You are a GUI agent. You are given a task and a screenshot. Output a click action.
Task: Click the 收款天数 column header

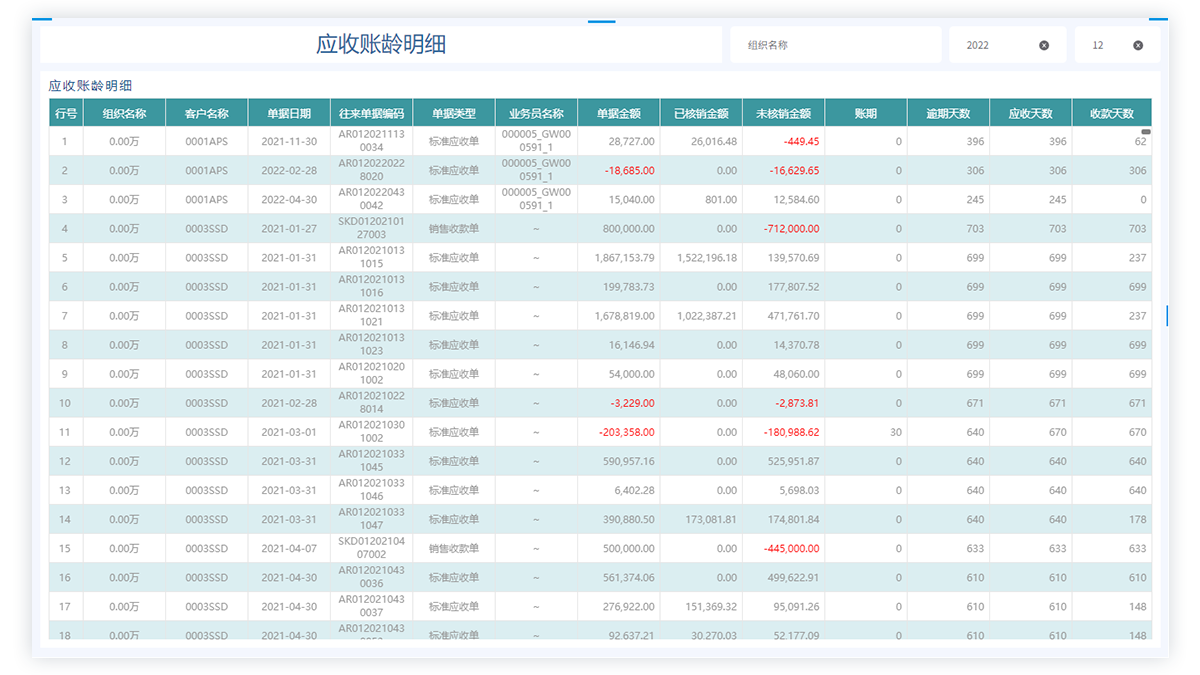[x=1111, y=113]
